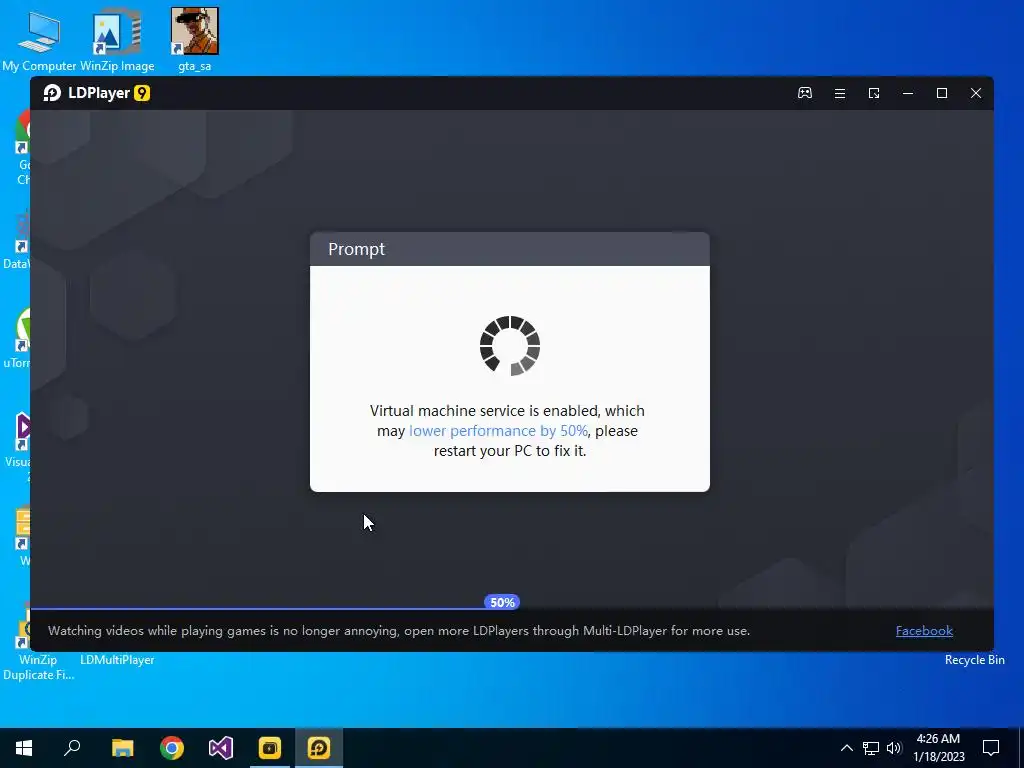Open taskbar Search
Screen dimensions: 1024x768
(x=72, y=748)
